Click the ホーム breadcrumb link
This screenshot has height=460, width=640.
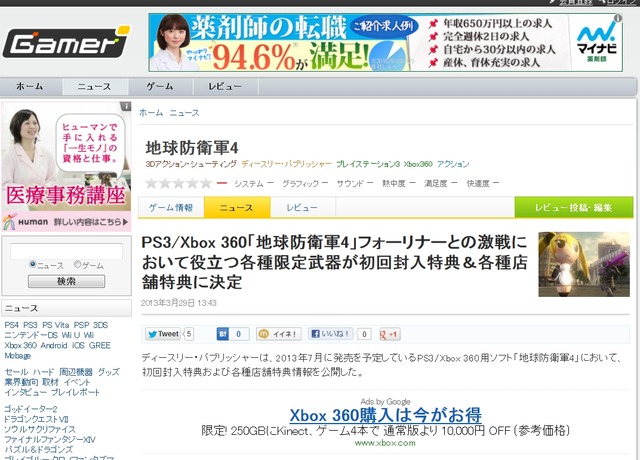click(x=151, y=113)
